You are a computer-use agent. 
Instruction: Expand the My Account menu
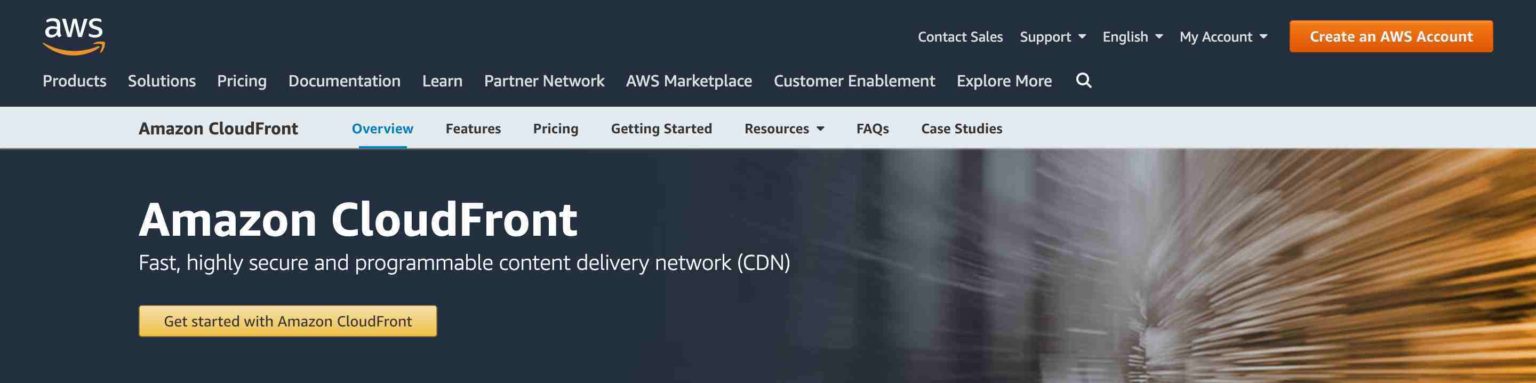(x=1223, y=37)
